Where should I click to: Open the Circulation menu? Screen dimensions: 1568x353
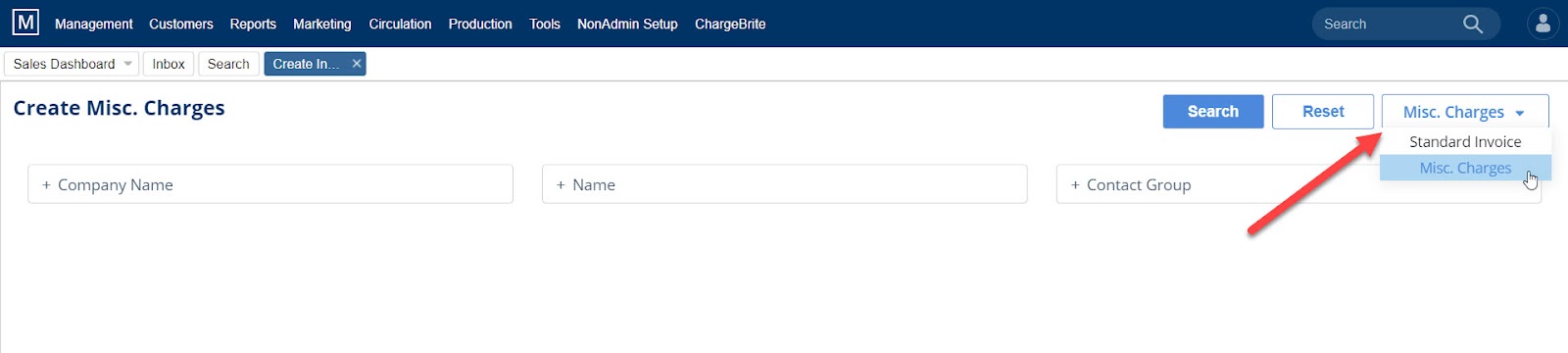400,24
